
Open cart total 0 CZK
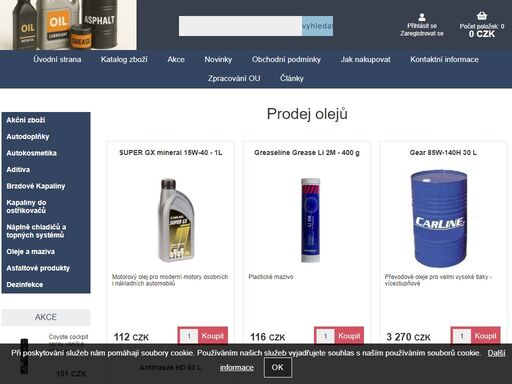(482, 34)
